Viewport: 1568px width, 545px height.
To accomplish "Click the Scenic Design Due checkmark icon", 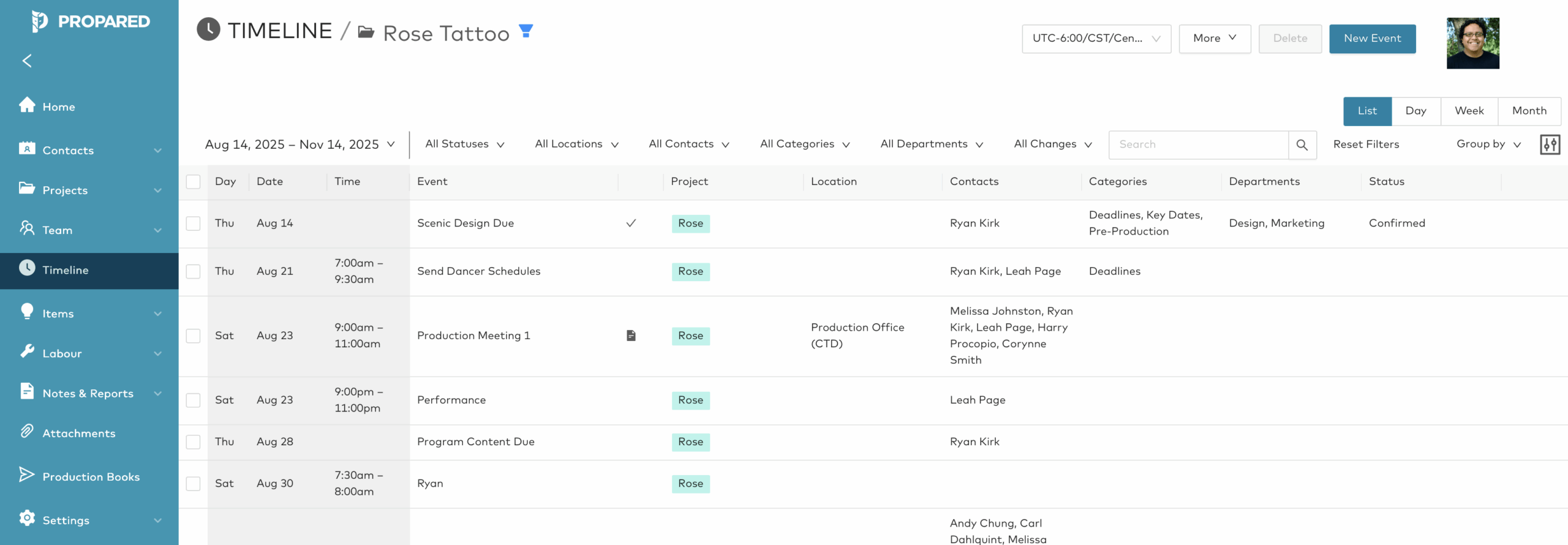I will (631, 224).
